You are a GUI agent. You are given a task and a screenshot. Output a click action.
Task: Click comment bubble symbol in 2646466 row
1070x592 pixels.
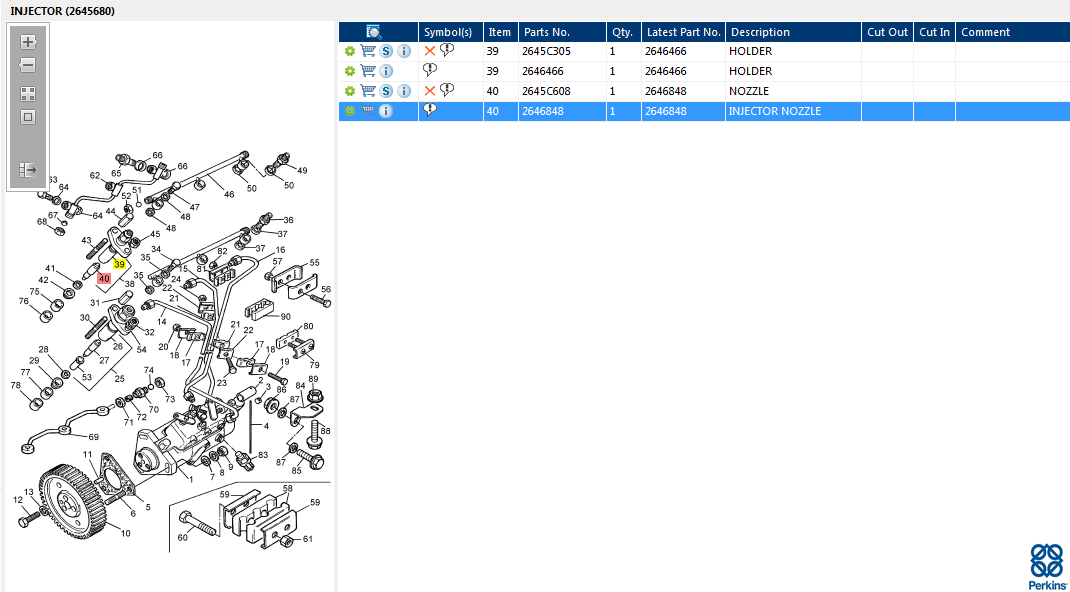[430, 70]
